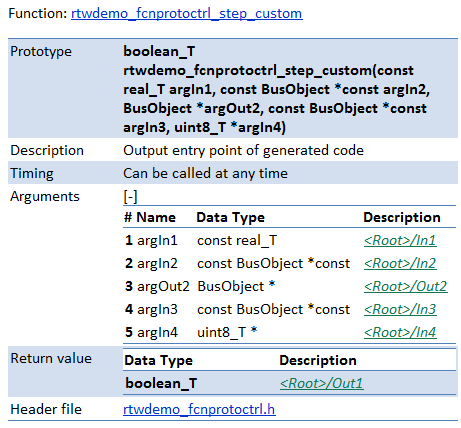Open the rtwdemo_fcnprotoctrl.h header file
The height and width of the screenshot is (428, 461).
coord(199,409)
